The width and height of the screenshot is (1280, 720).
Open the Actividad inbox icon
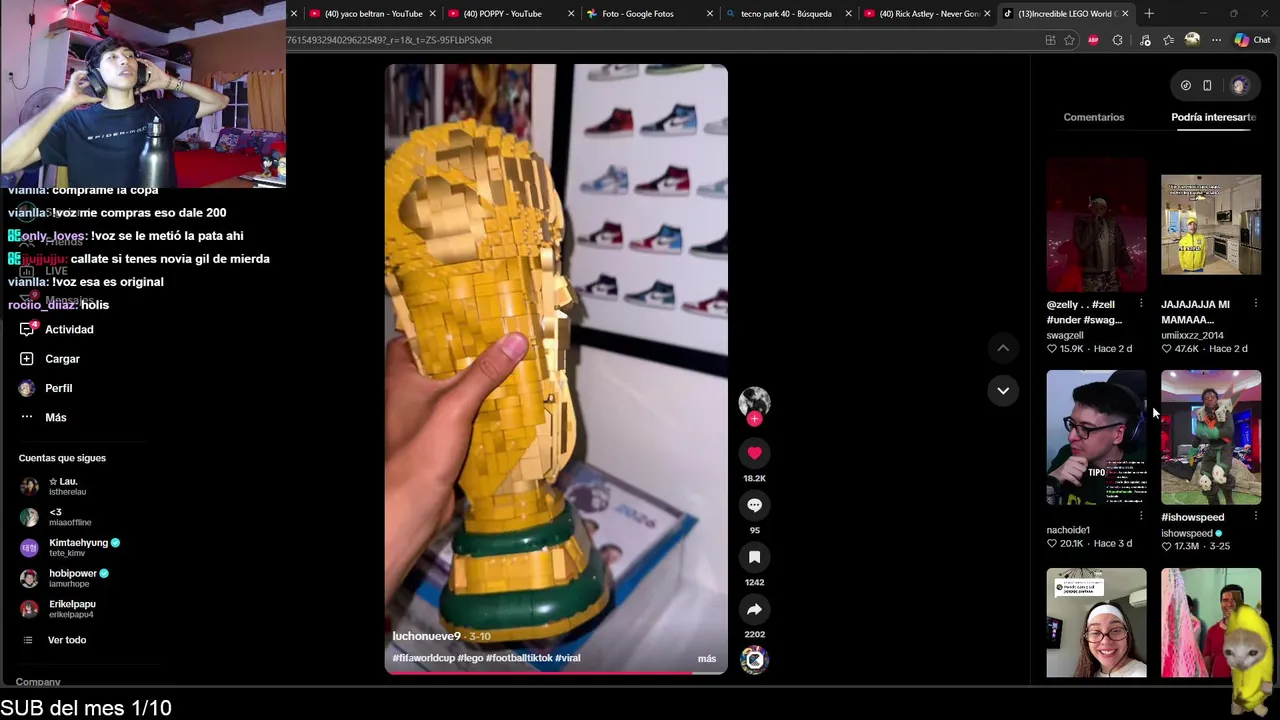27,329
